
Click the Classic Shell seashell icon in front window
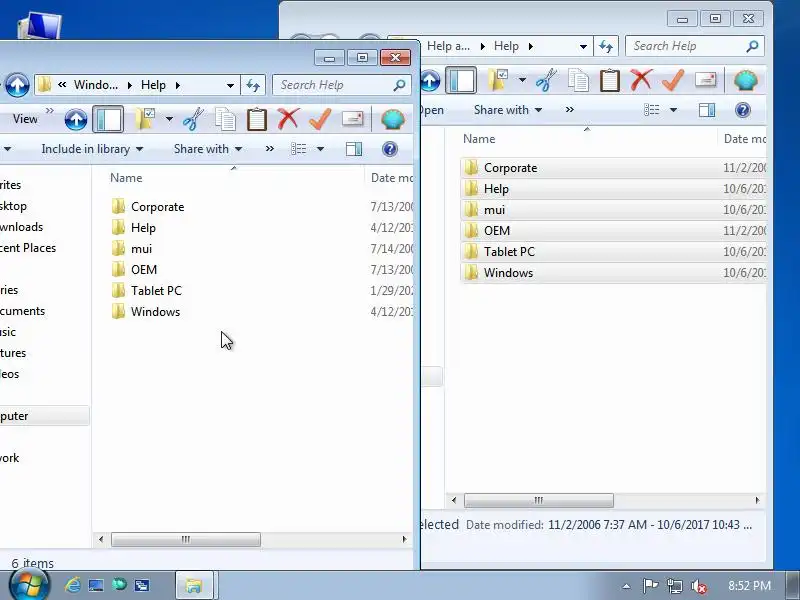pyautogui.click(x=393, y=119)
